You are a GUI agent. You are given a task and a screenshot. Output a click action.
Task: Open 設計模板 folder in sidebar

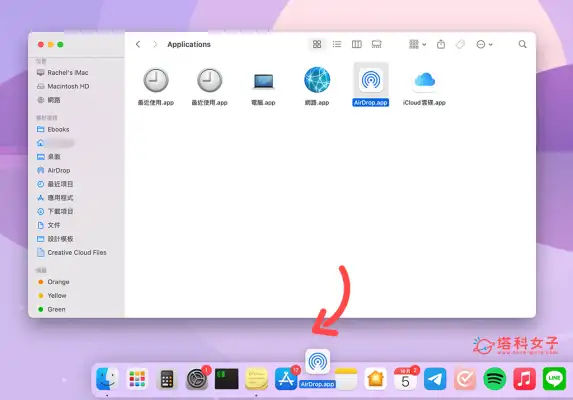55,239
